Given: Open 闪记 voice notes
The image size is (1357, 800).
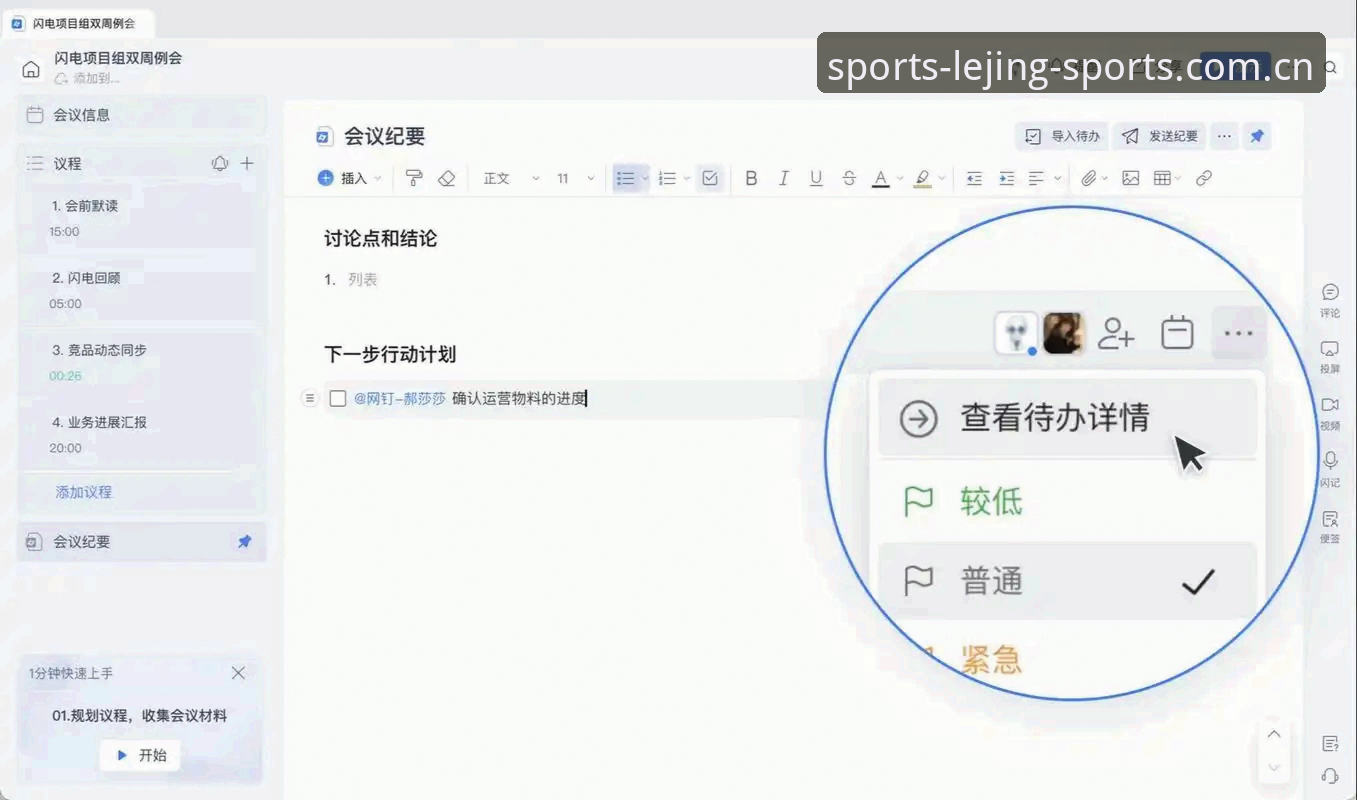Looking at the screenshot, I should tap(1330, 469).
